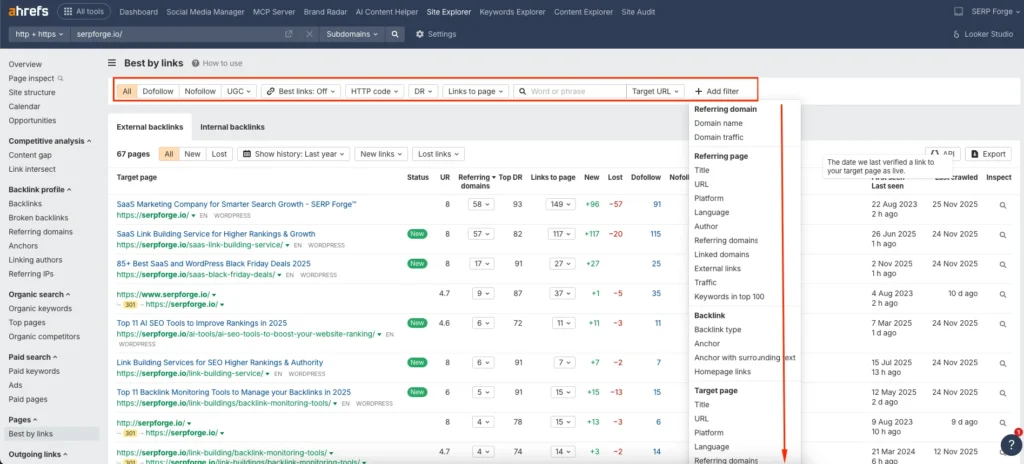Viewport: 1024px width, 464px height.
Task: Click the open-in-new-tab icon in URL bar
Action: [x=289, y=34]
